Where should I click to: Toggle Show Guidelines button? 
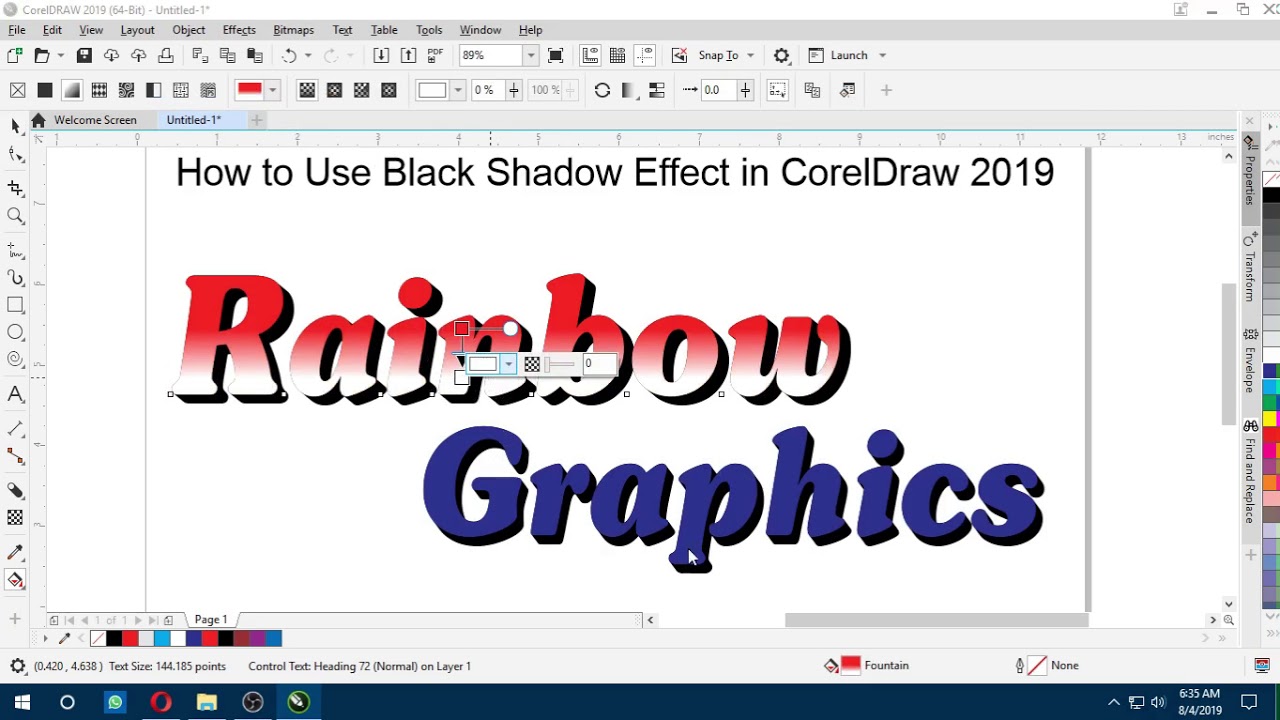[x=644, y=55]
